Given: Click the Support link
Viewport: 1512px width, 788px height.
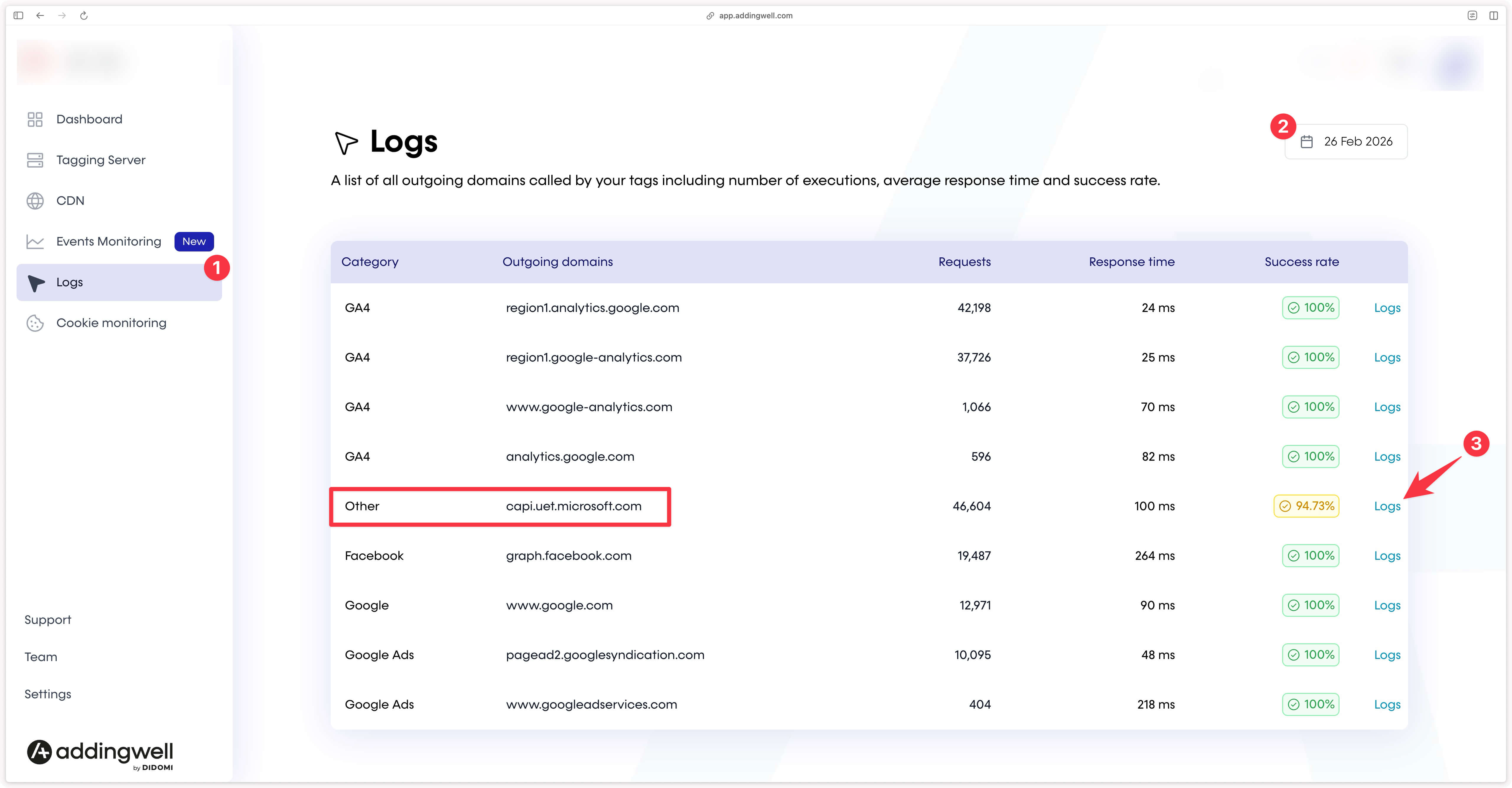Looking at the screenshot, I should coord(48,619).
